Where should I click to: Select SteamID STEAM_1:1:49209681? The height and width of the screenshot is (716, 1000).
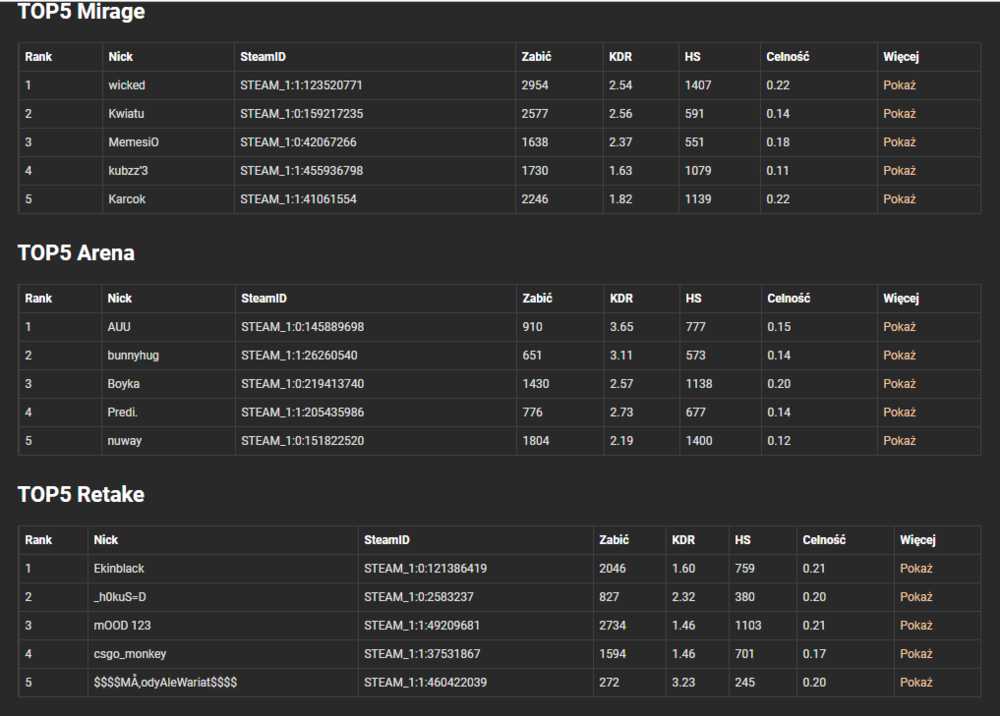coord(422,625)
